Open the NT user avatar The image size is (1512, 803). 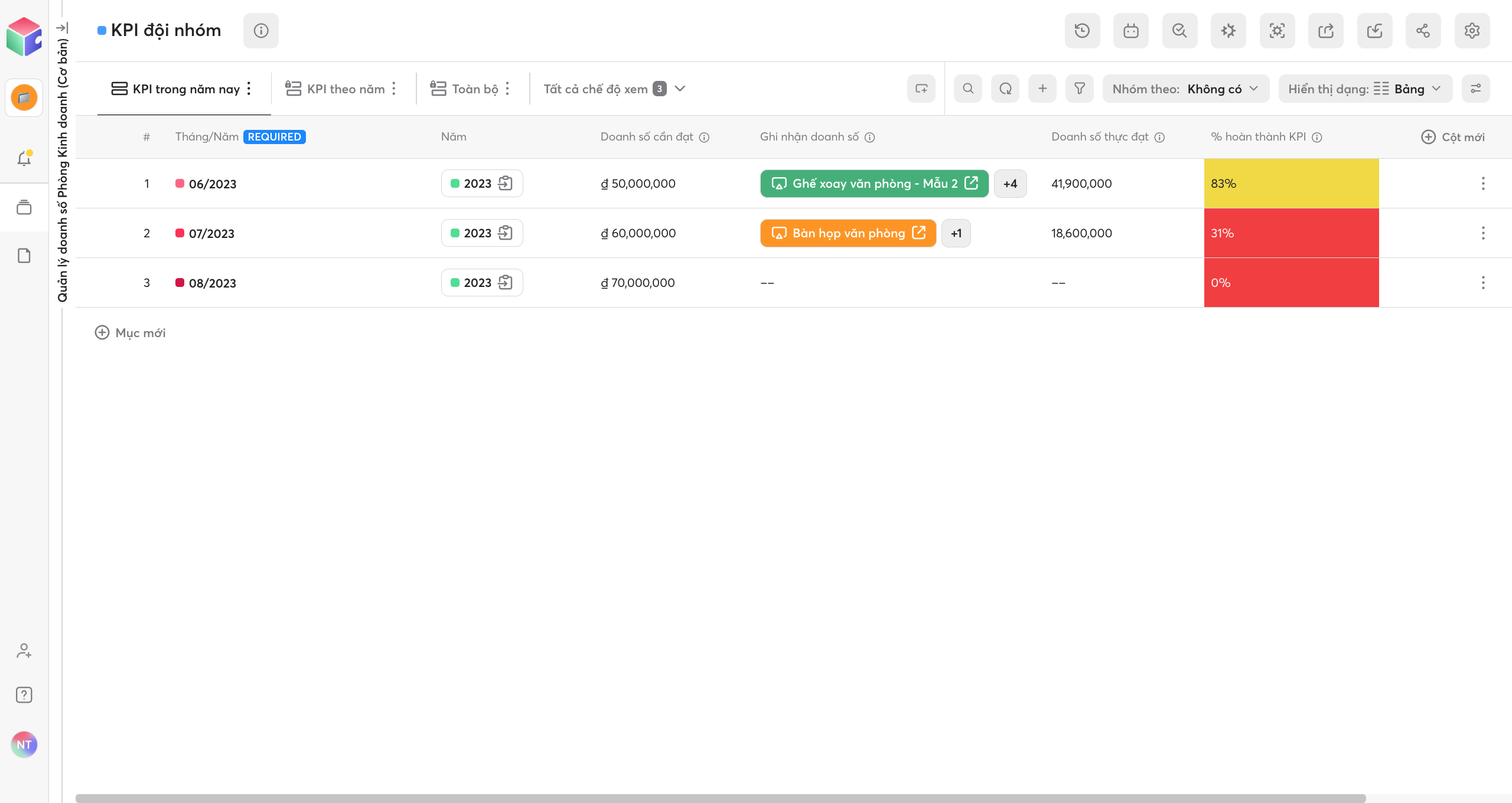pyautogui.click(x=24, y=745)
